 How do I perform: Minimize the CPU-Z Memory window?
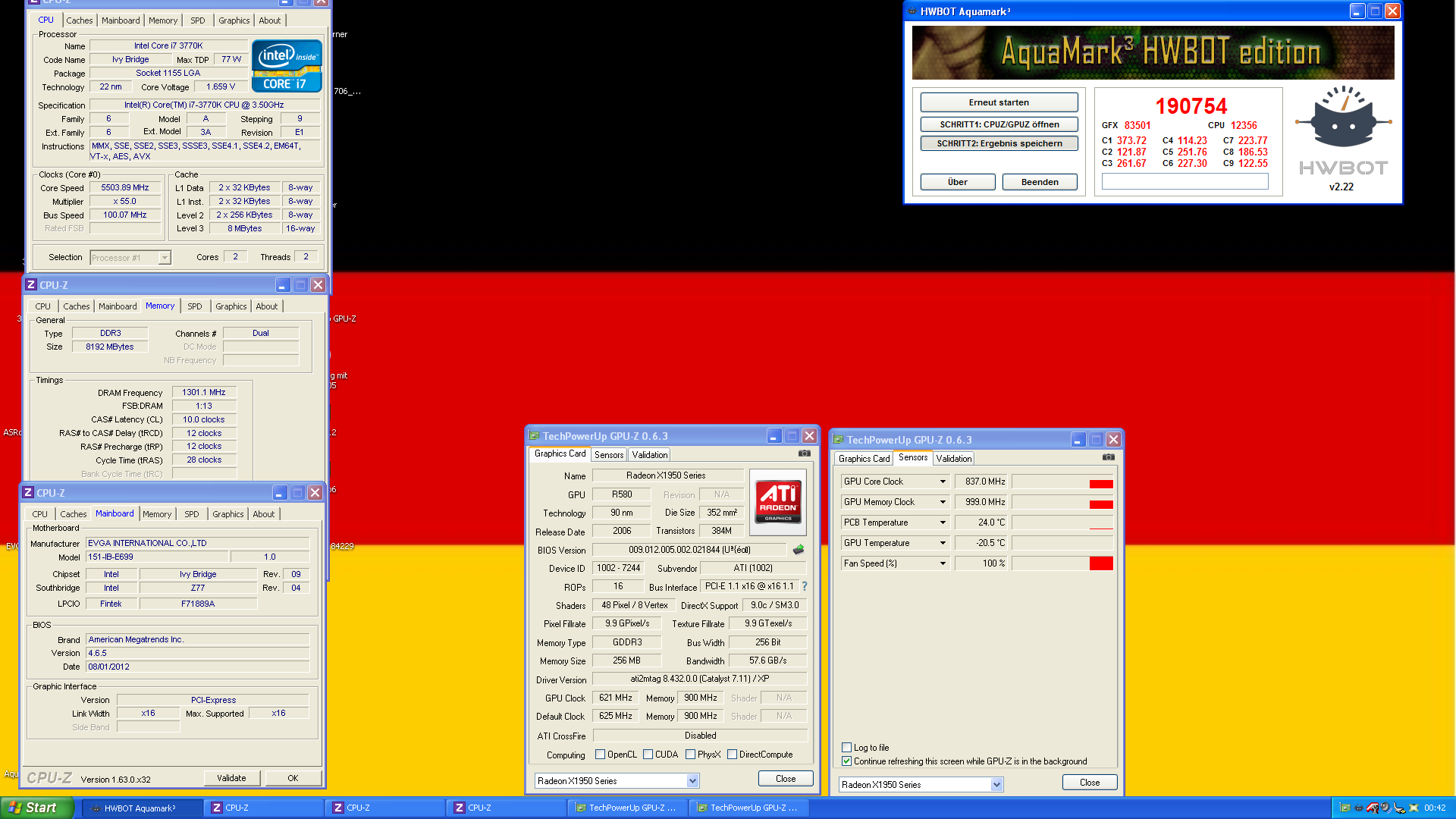[x=283, y=285]
